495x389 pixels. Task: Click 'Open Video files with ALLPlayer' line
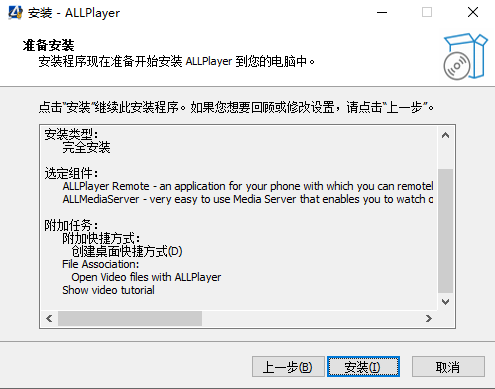point(146,277)
